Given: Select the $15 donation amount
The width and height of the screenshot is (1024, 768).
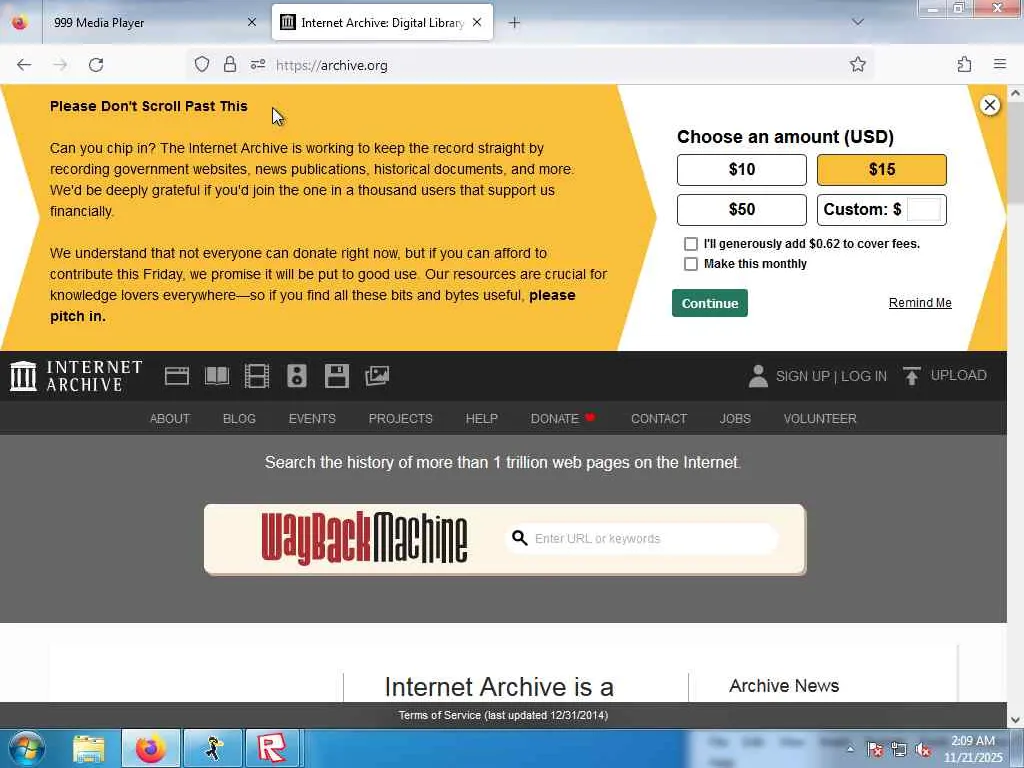Looking at the screenshot, I should coord(882,170).
